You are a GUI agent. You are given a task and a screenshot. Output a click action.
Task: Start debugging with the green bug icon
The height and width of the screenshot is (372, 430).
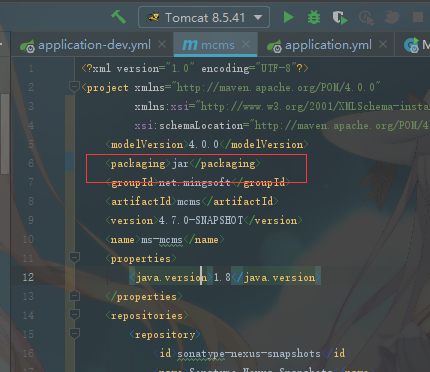[314, 17]
